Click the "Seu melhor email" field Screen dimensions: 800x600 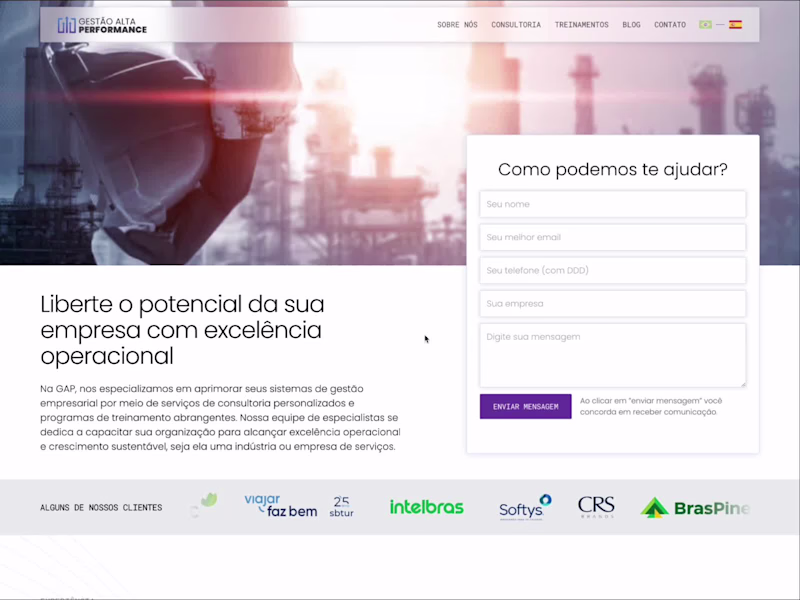coord(612,237)
